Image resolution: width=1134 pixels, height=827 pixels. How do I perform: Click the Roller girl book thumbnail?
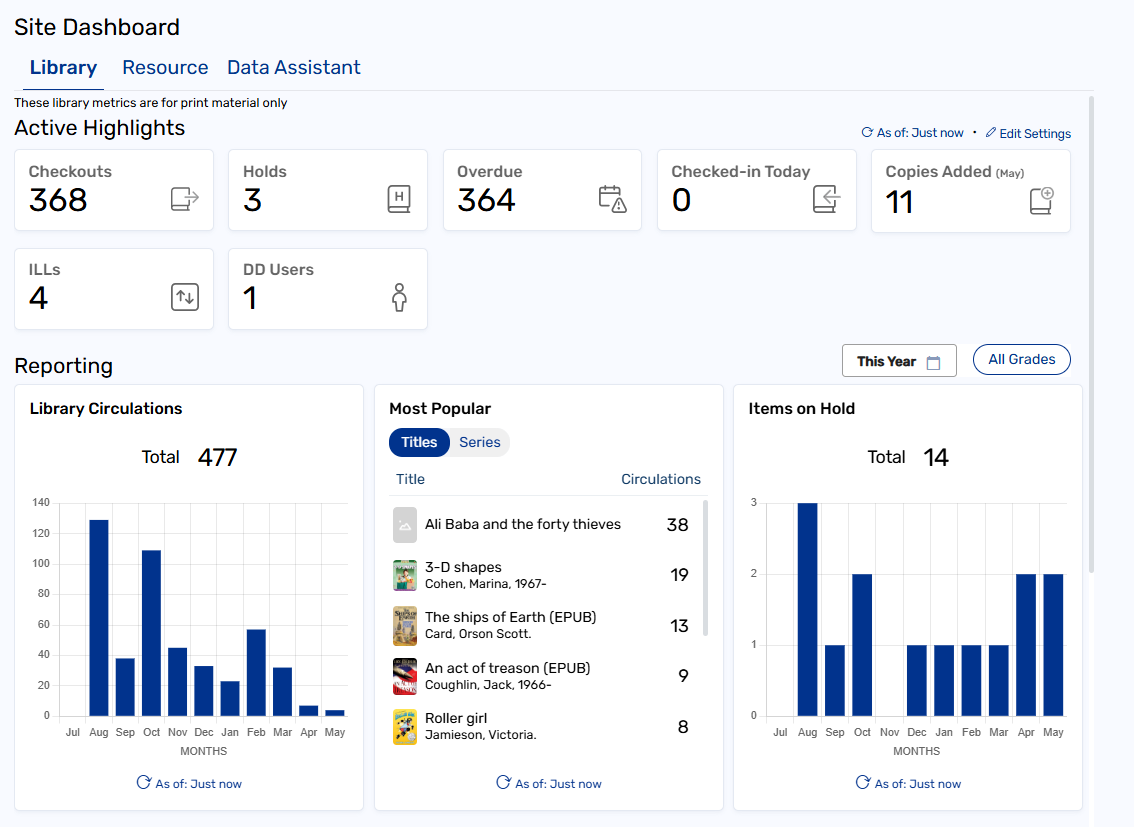tap(405, 727)
